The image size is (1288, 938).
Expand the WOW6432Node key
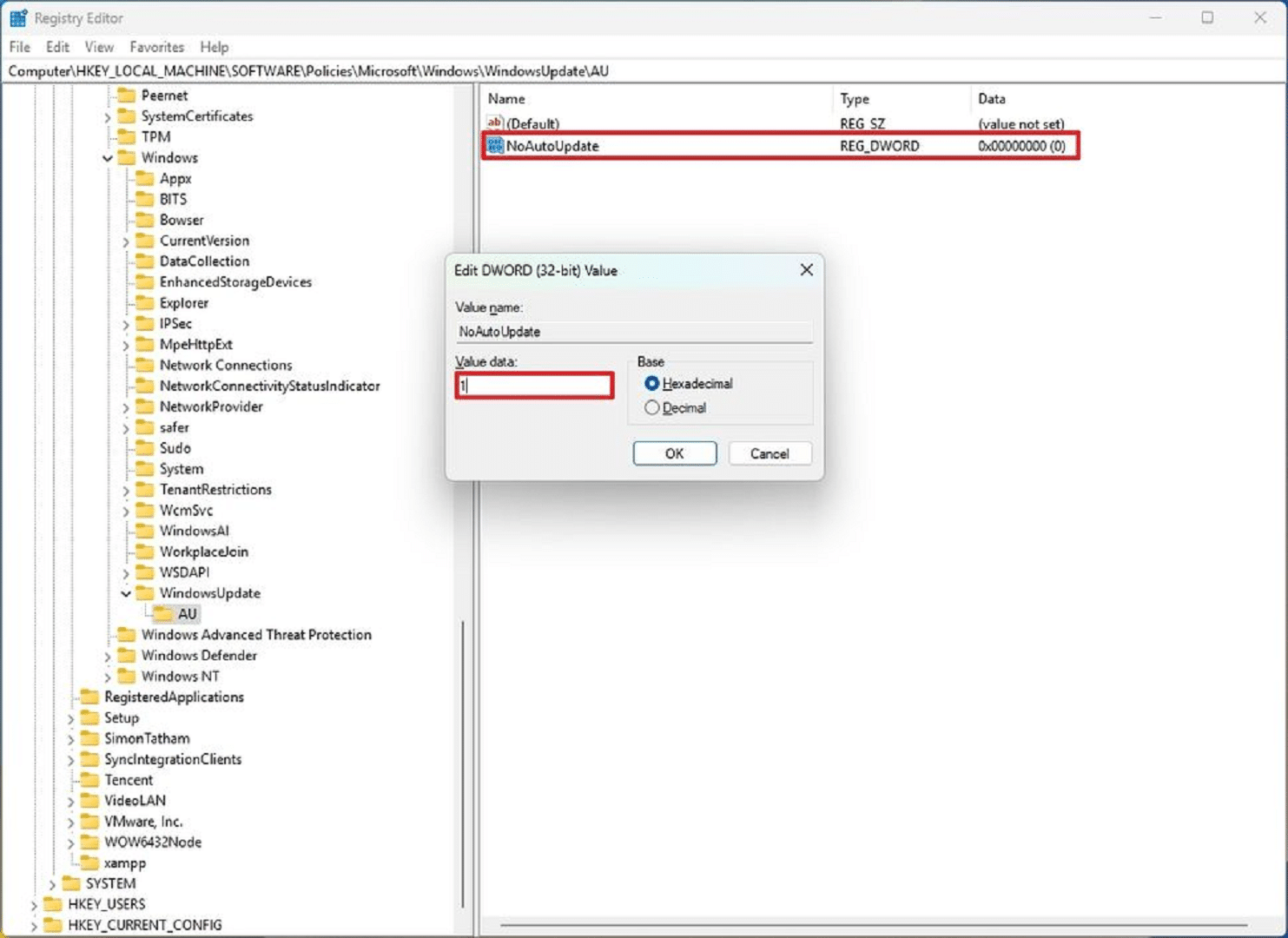[x=71, y=843]
